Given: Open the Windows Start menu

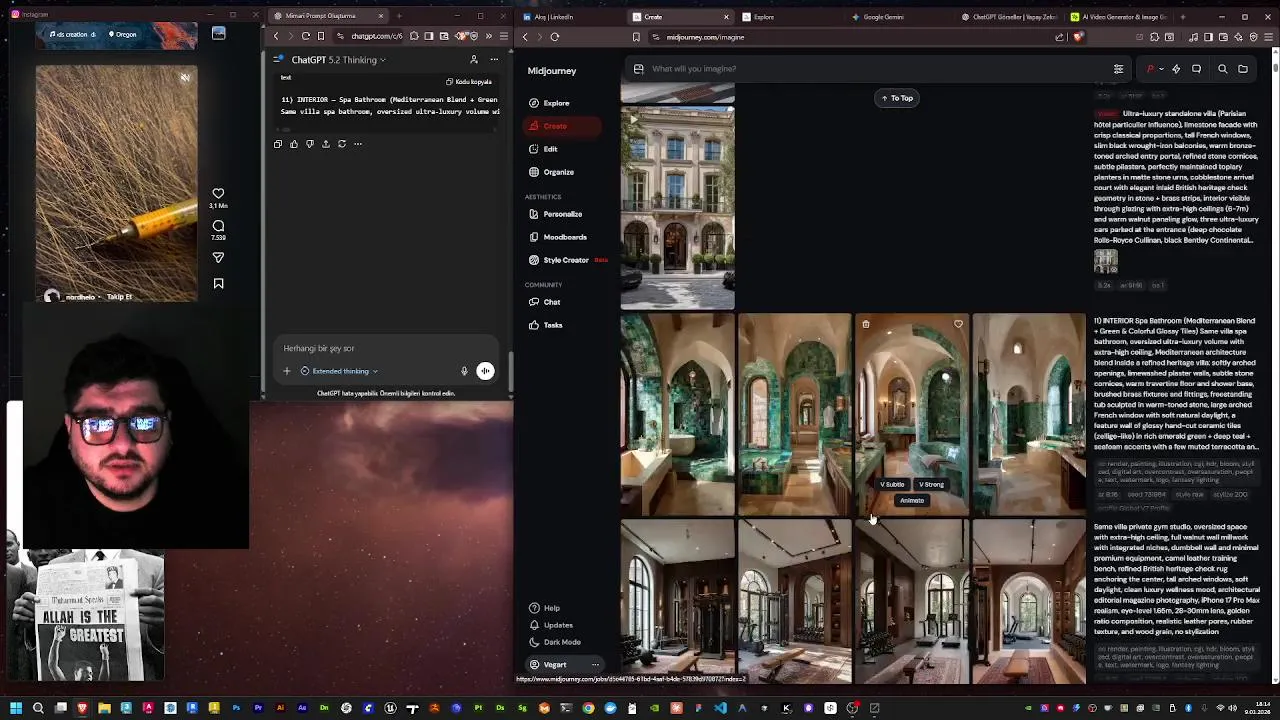Looking at the screenshot, I should [16, 708].
